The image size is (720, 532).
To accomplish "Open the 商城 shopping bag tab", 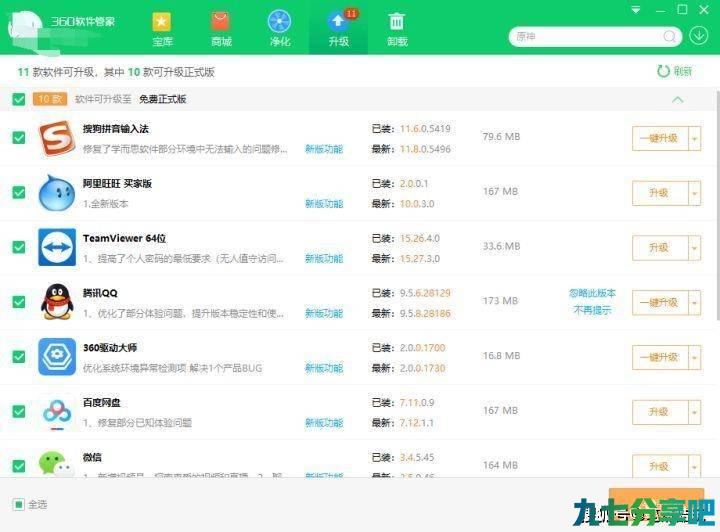I will pos(221,29).
